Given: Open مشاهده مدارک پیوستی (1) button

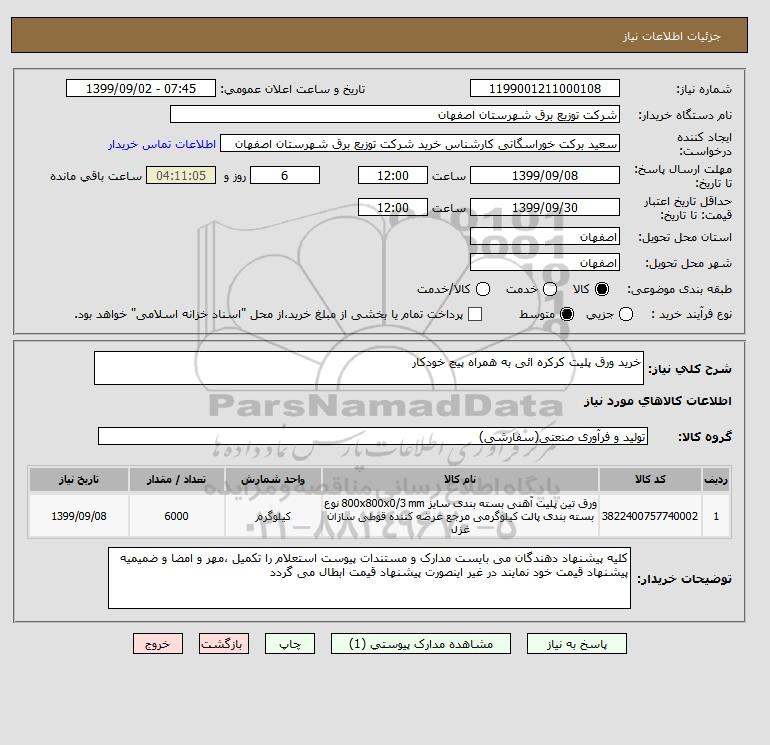Looking at the screenshot, I should click(x=421, y=644).
